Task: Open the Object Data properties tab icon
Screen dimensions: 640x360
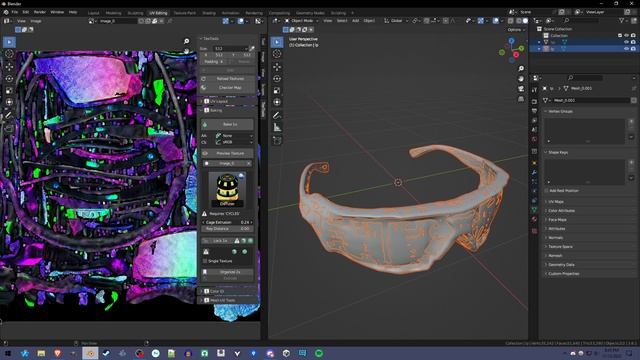Action: (534, 209)
